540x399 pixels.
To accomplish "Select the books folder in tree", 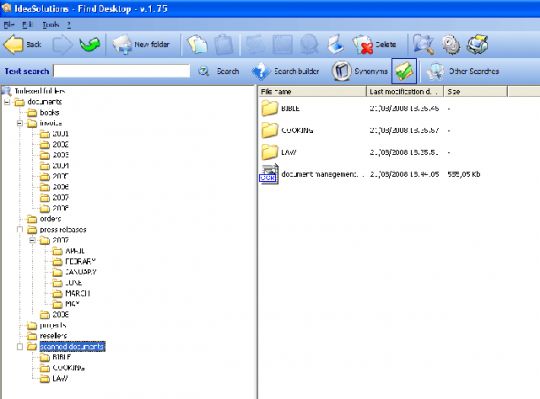I will coord(43,113).
